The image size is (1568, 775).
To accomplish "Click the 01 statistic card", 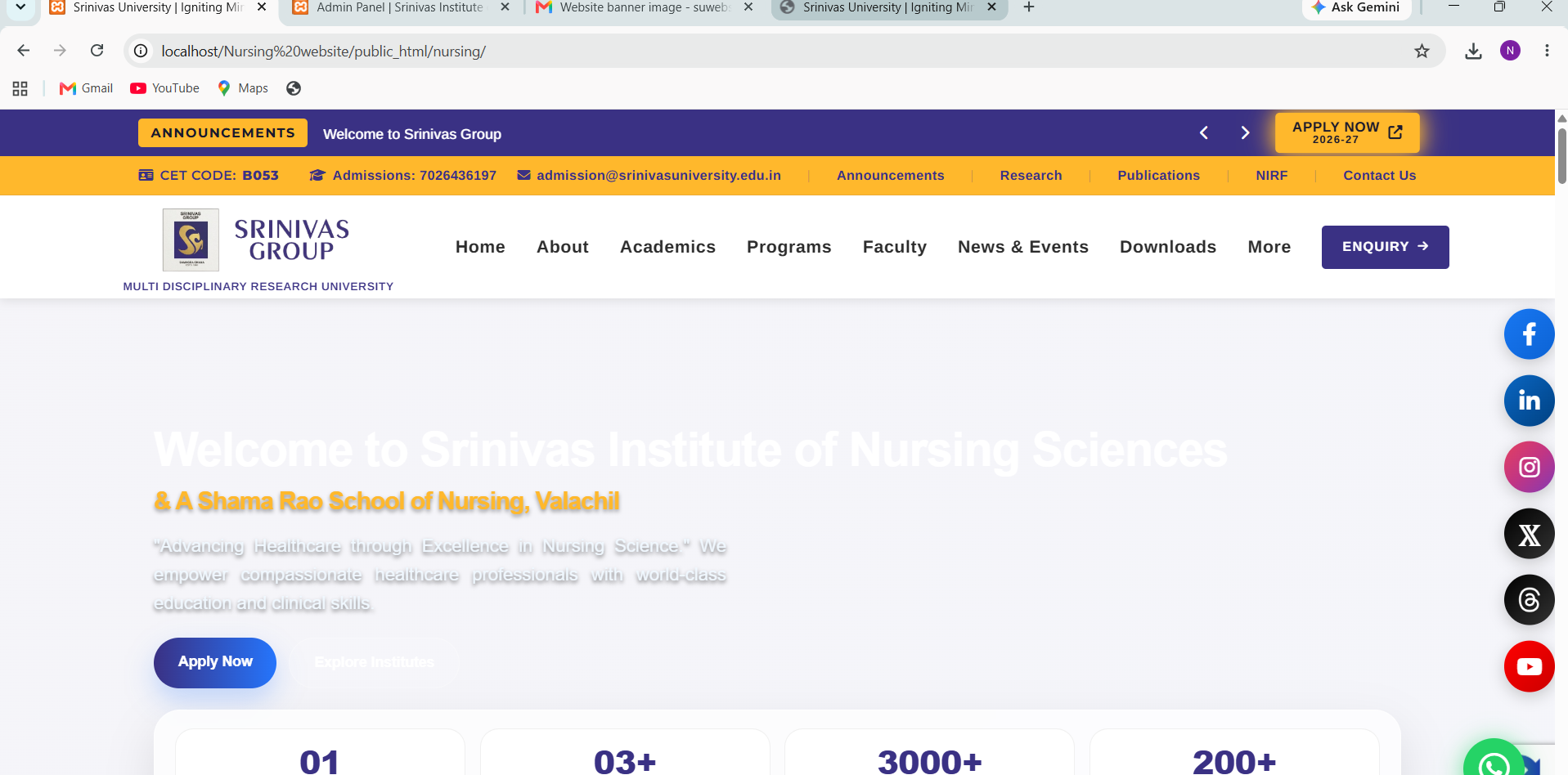I will coord(320,753).
